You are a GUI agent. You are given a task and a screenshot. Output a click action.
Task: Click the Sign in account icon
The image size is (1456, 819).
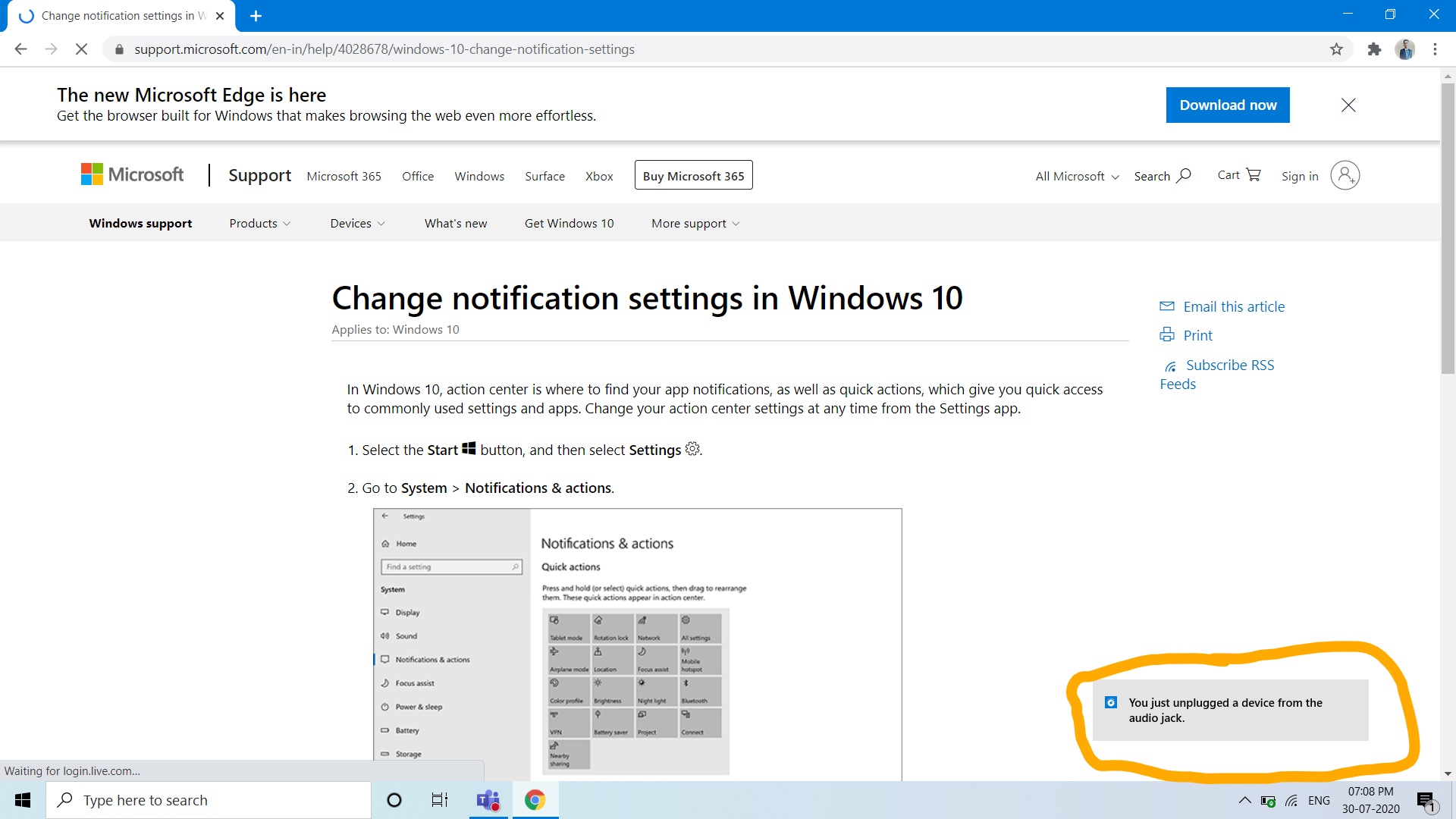point(1345,175)
